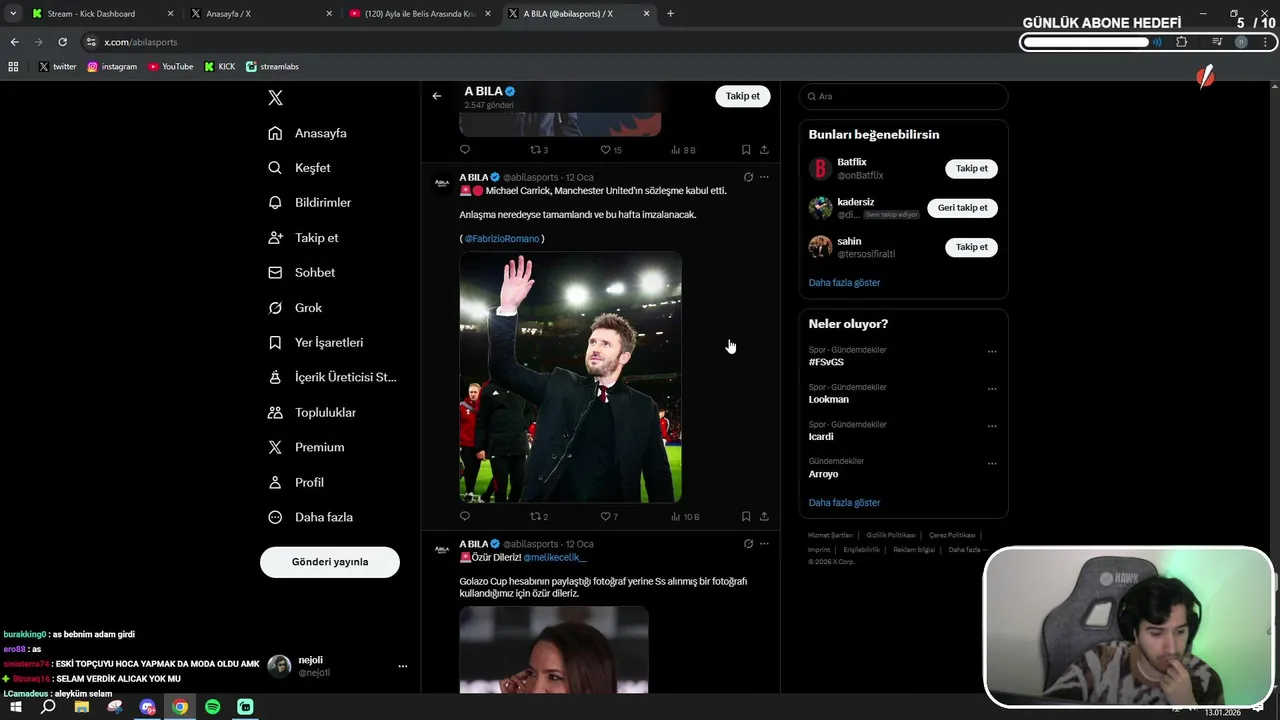Open Bildirimler notifications page
Viewport: 1280px width, 720px height.
[x=309, y=203]
